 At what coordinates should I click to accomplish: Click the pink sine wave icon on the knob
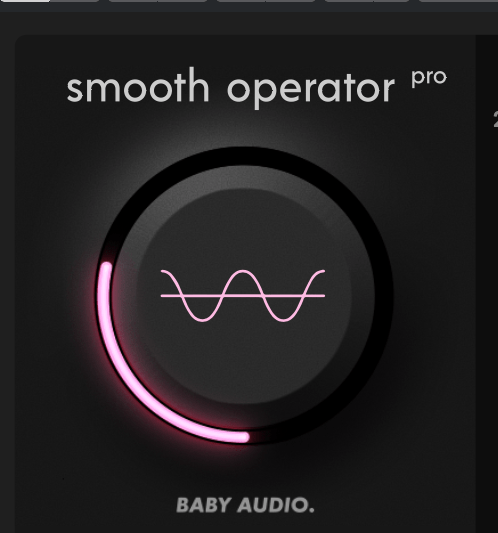tap(243, 296)
